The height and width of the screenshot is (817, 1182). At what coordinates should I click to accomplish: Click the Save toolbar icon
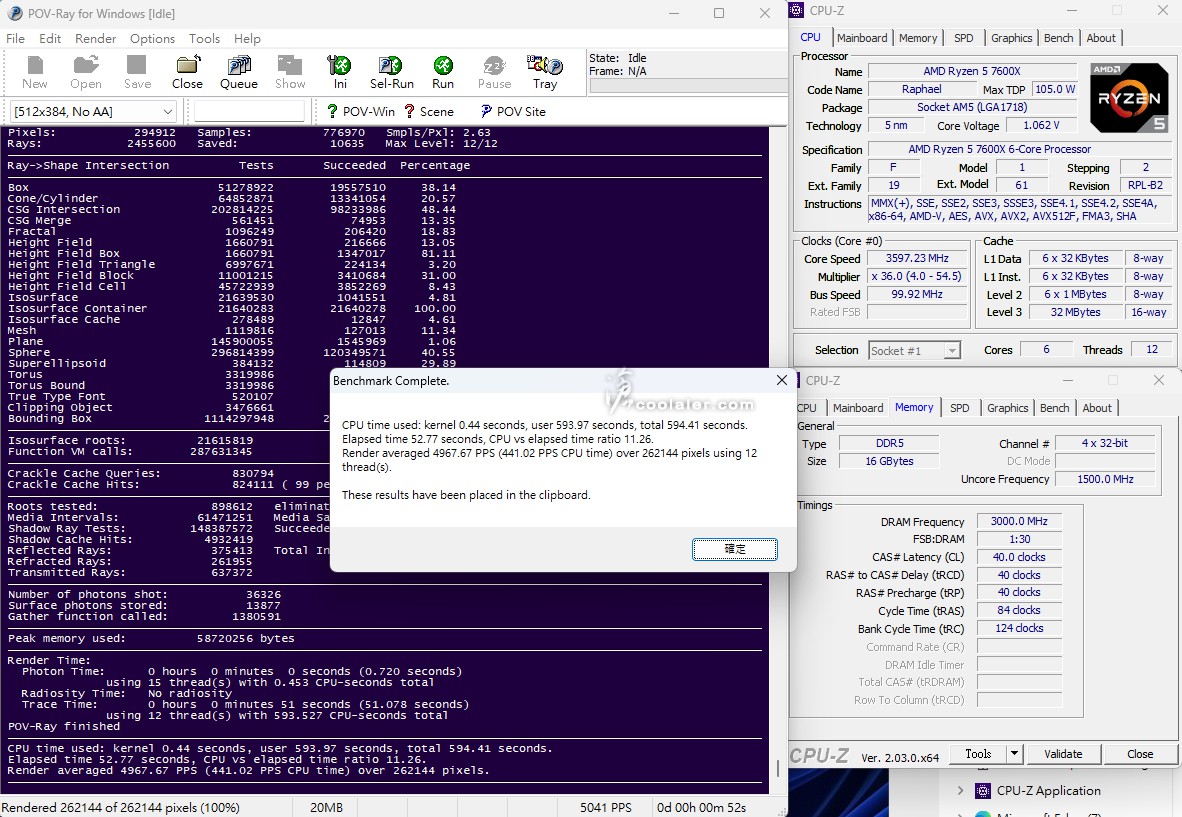(x=137, y=72)
